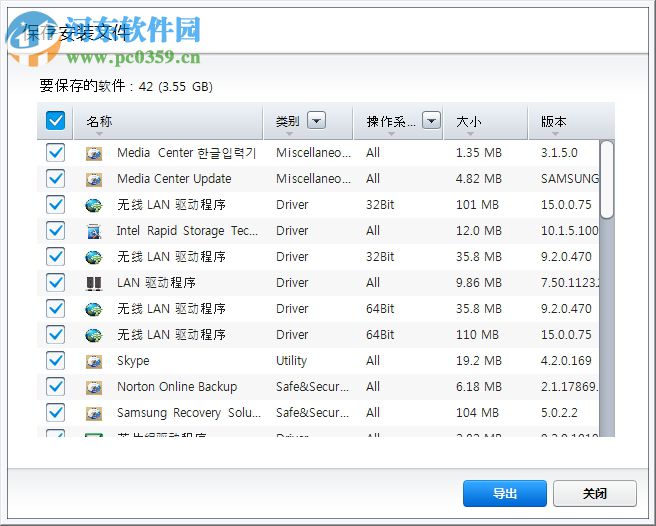Click the Media Center Update row icon
656x526 pixels.
tap(94, 180)
